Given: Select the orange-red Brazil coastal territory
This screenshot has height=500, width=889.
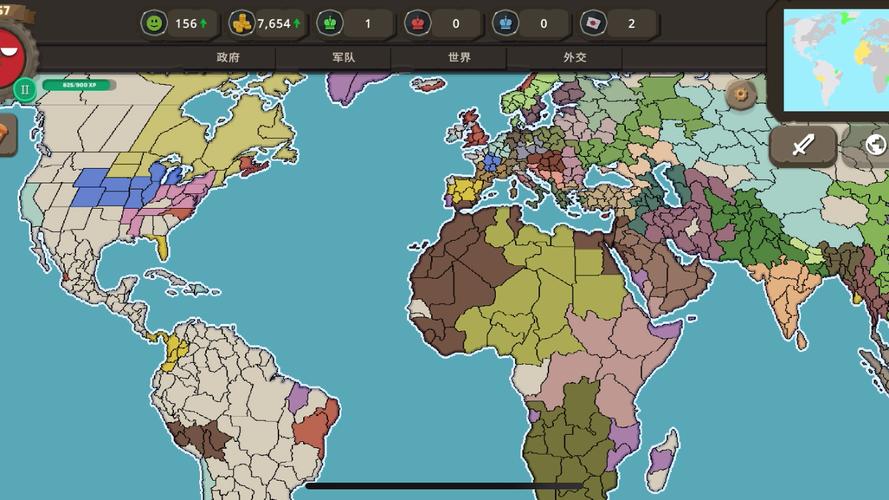Looking at the screenshot, I should pos(315,428).
